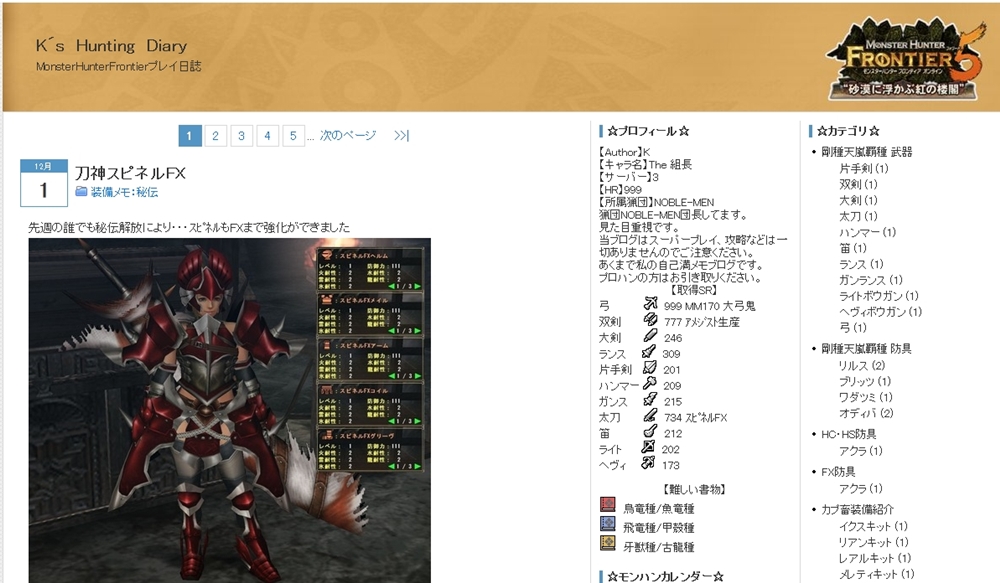Open 笛 (1) weapon category
The image size is (1000, 583).
853,248
